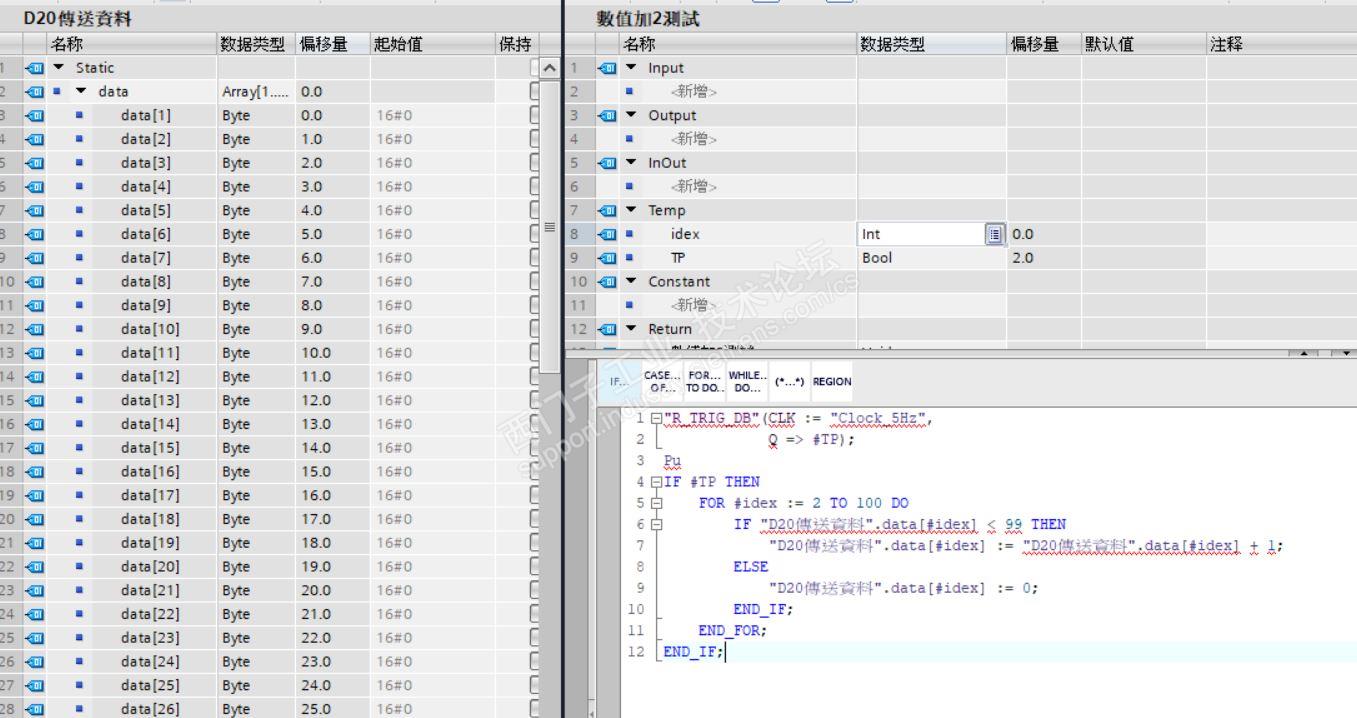The height and width of the screenshot is (718, 1357).
Task: Collapse the Constant section
Action: click(630, 282)
